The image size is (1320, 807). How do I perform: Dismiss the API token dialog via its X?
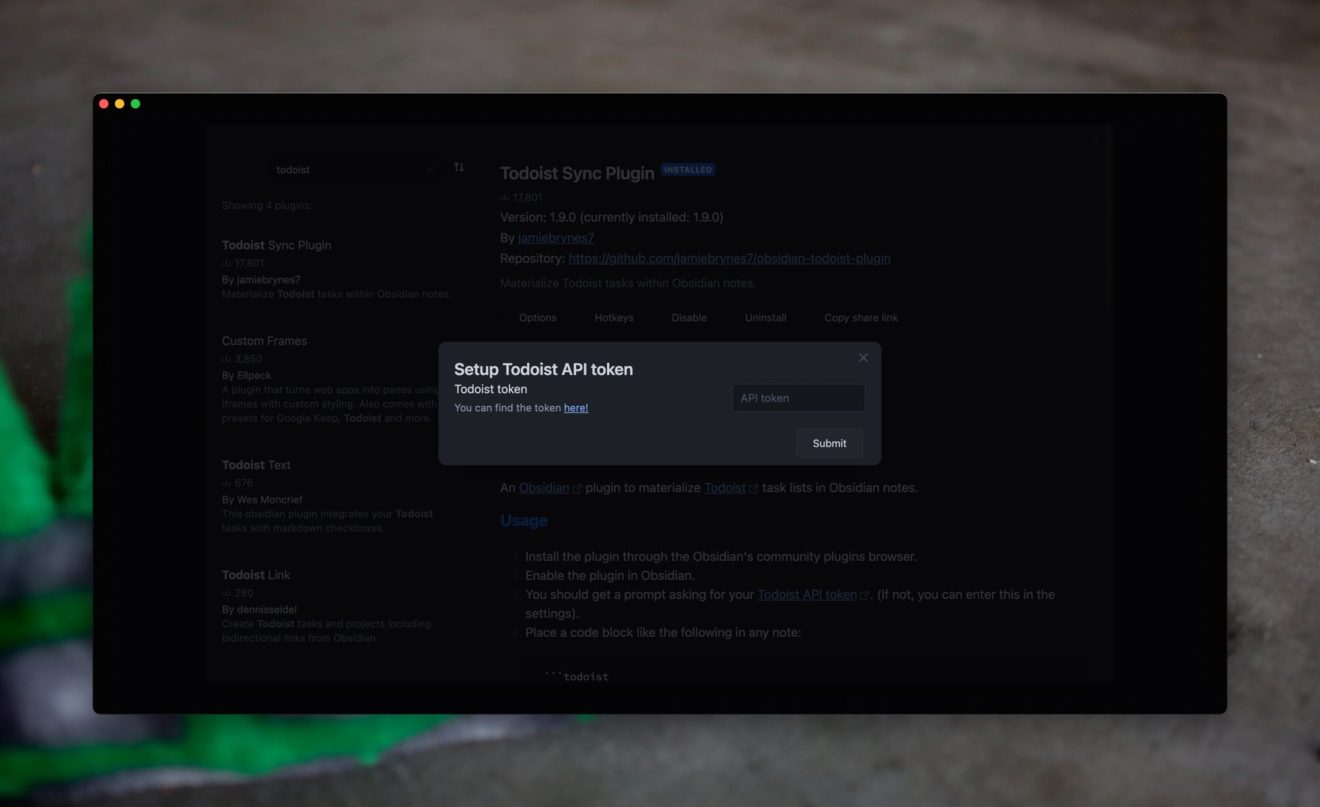coord(863,357)
